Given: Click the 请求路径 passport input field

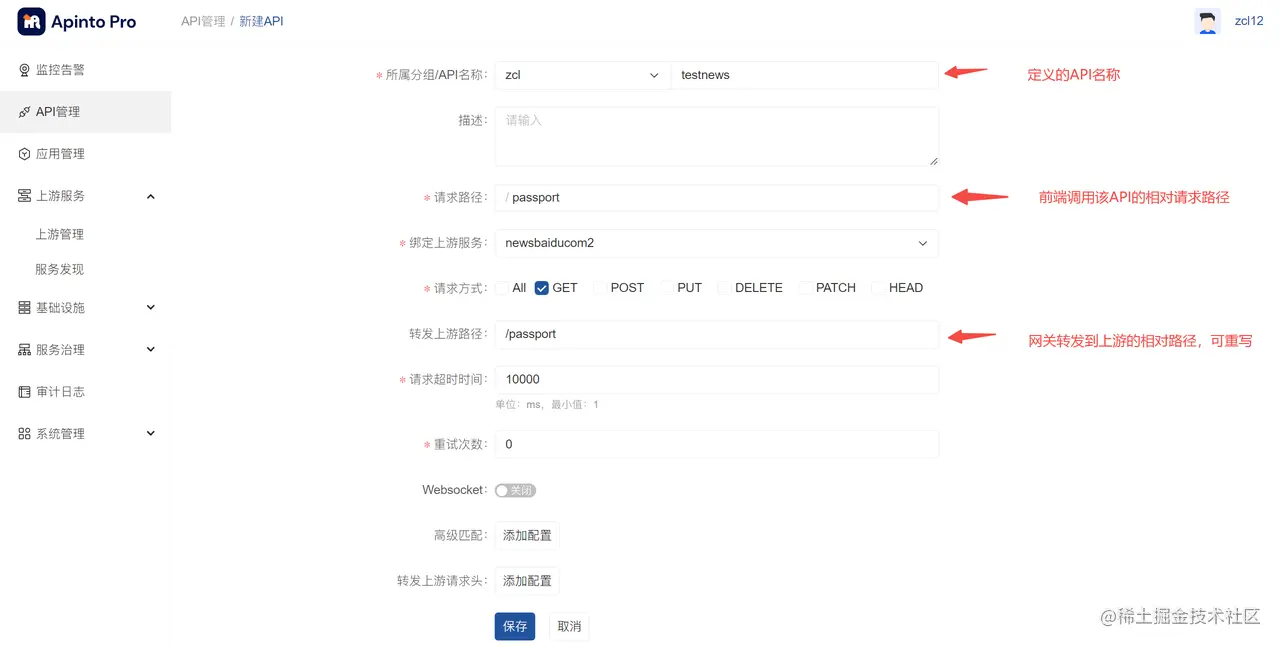Looking at the screenshot, I should pos(717,198).
